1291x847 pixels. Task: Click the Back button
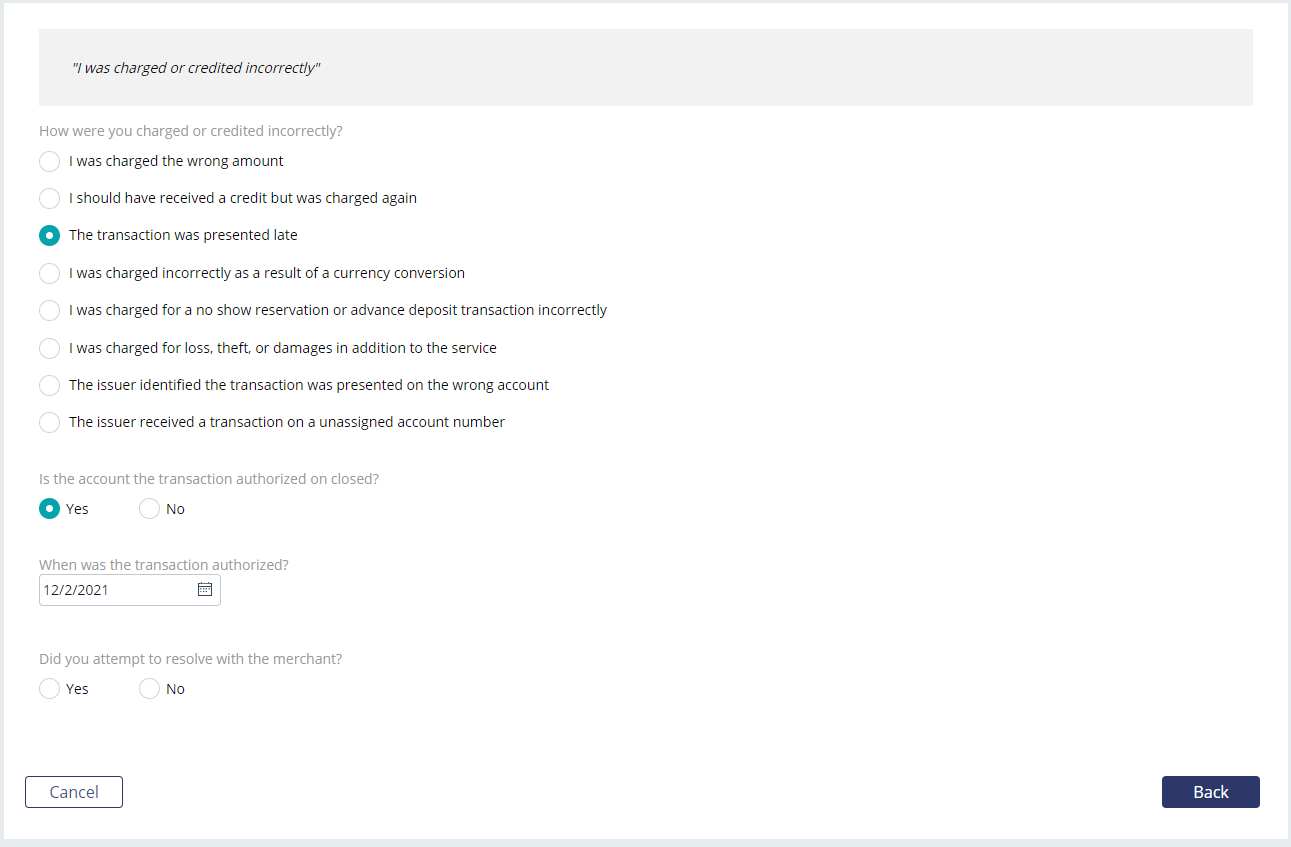point(1211,792)
